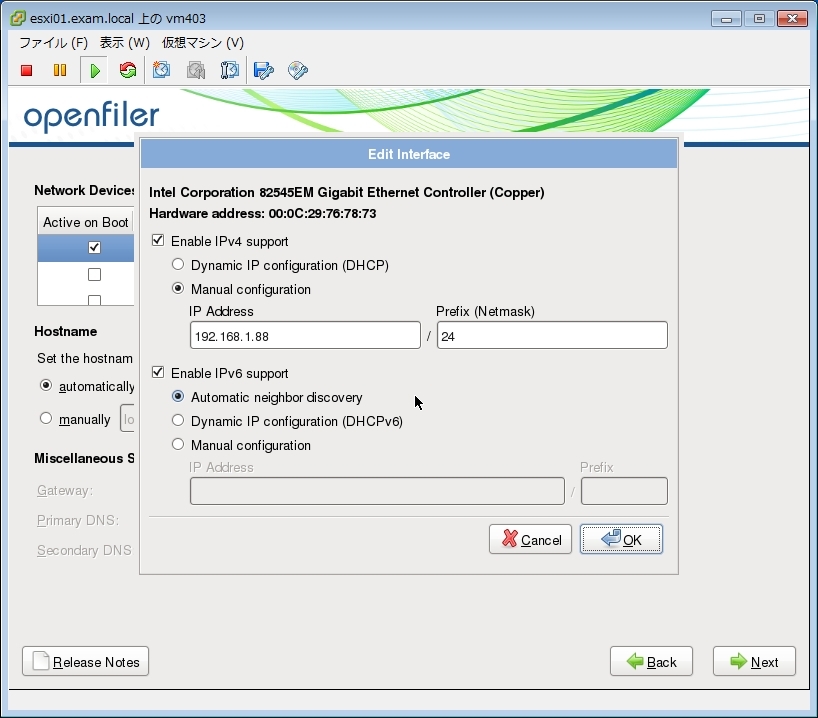Screen dimensions: 818x718
Task: Open the 表示 (W) menu
Action: pyautogui.click(x=125, y=43)
